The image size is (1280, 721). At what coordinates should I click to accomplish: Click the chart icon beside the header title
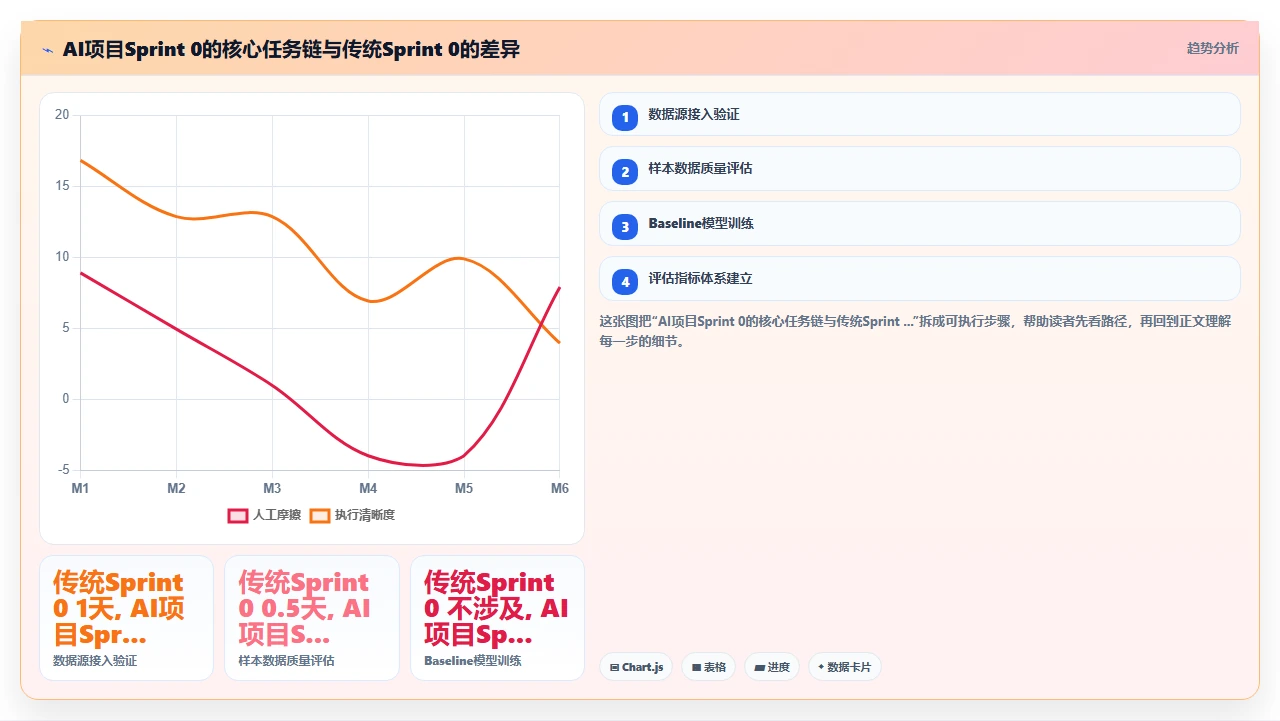click(x=47, y=49)
